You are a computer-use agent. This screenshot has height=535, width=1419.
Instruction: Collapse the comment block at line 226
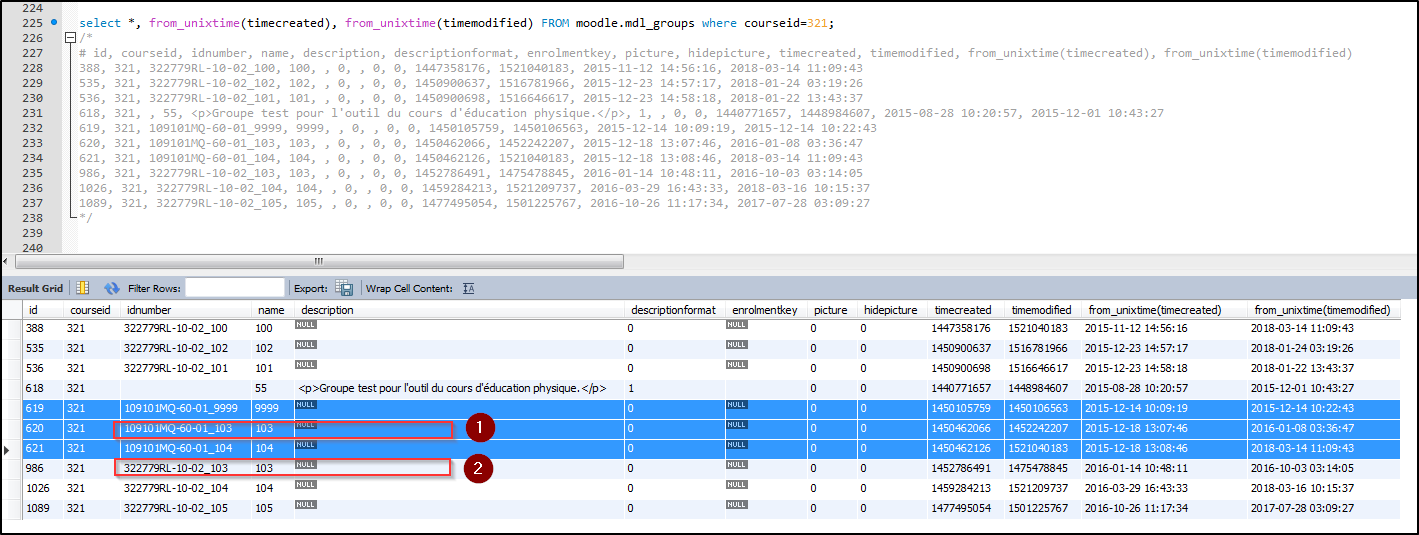[69, 38]
